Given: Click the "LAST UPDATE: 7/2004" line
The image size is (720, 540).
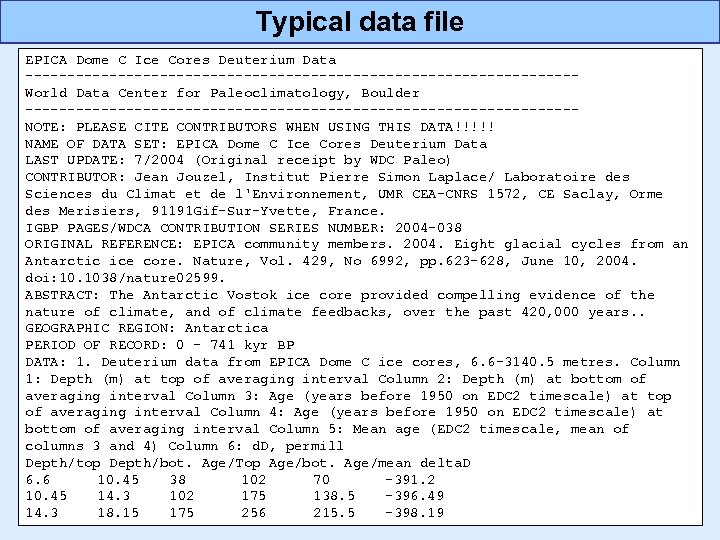Looking at the screenshot, I should tap(238, 160).
